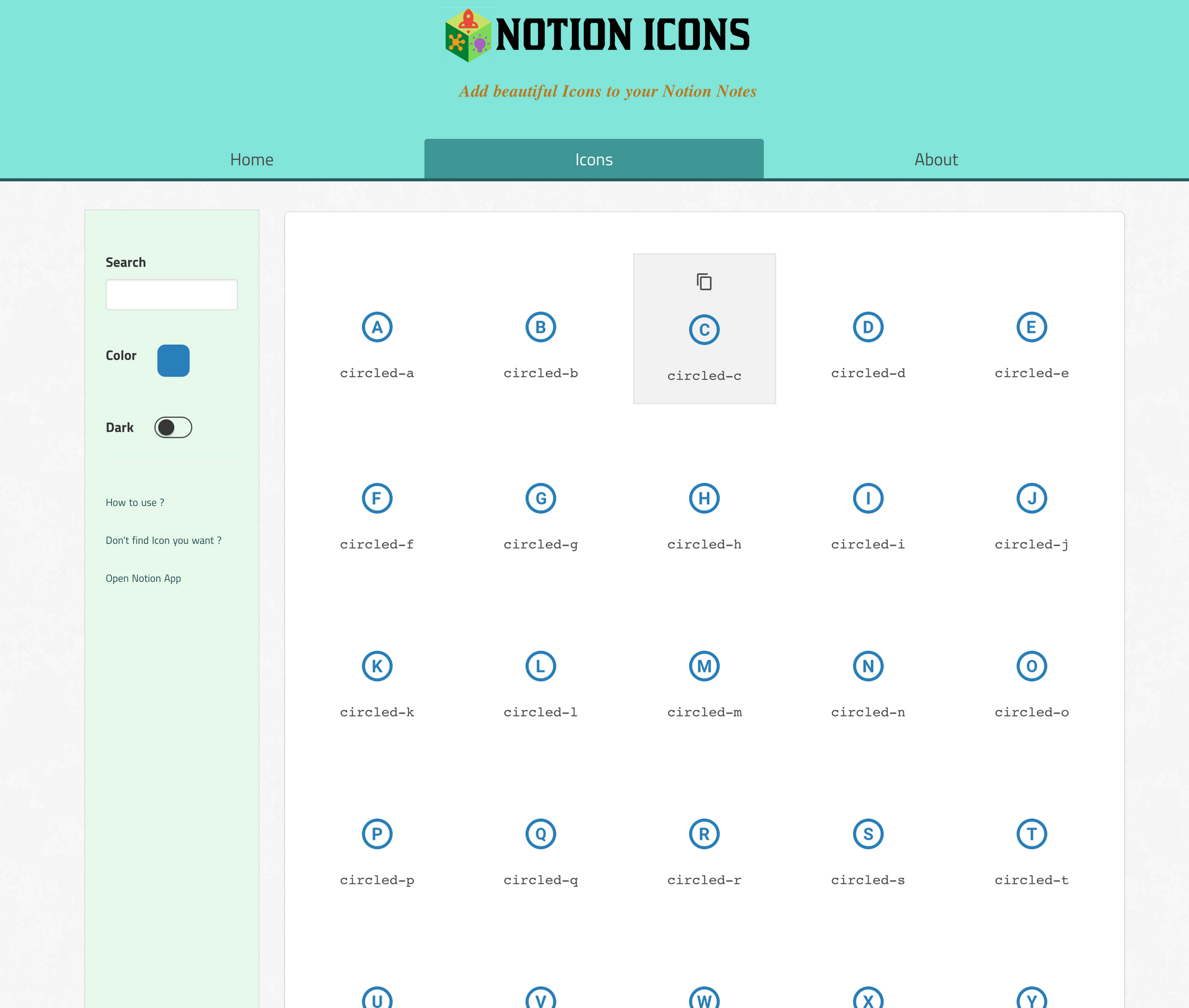
Task: Click the circled-k label text
Action: (x=377, y=712)
